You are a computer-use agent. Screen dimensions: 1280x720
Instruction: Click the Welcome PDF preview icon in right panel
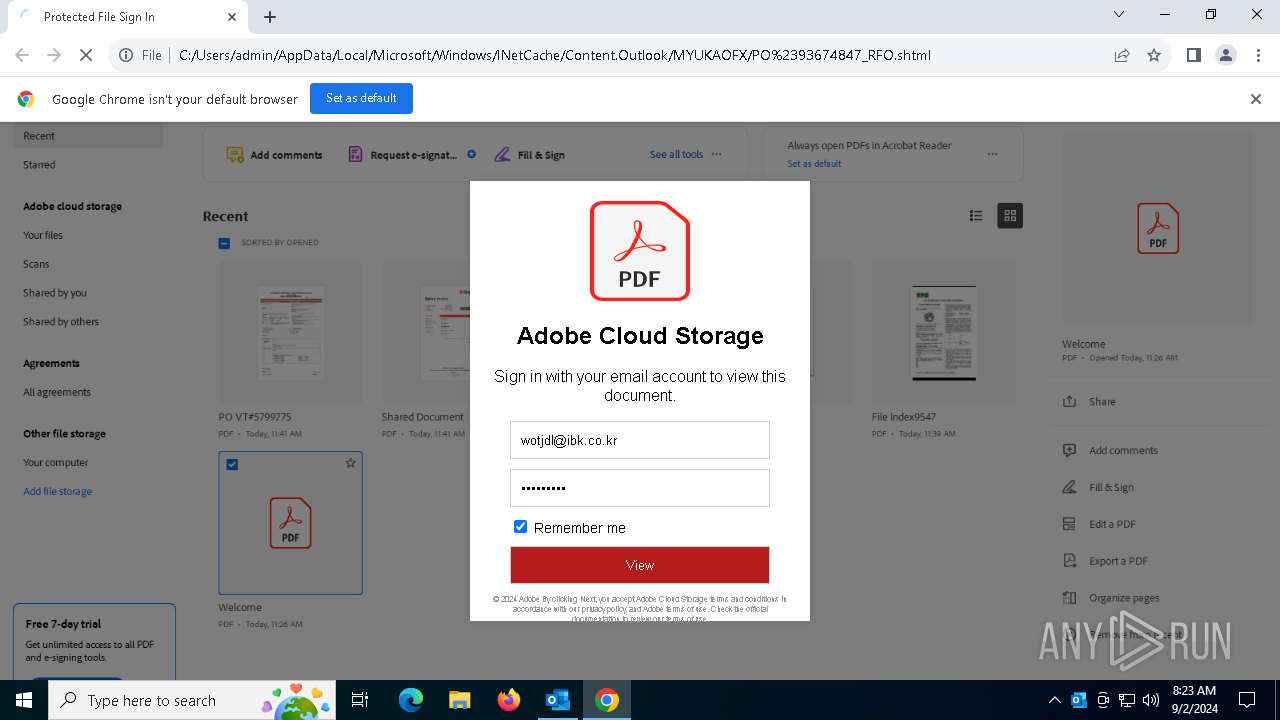coord(1158,229)
